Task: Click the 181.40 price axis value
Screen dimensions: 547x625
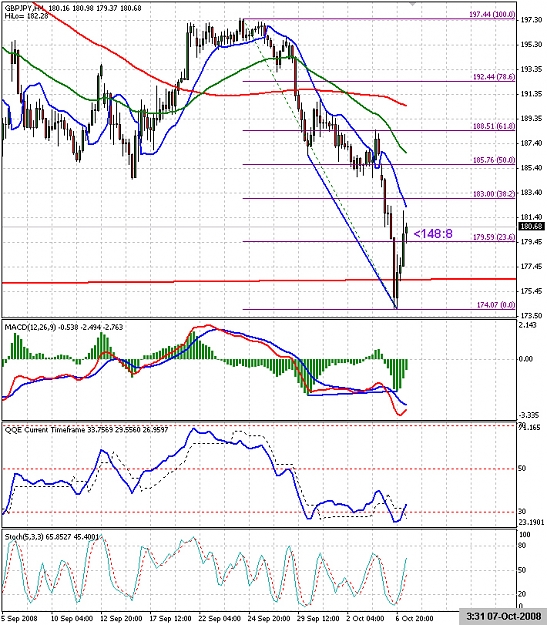Action: pos(531,217)
